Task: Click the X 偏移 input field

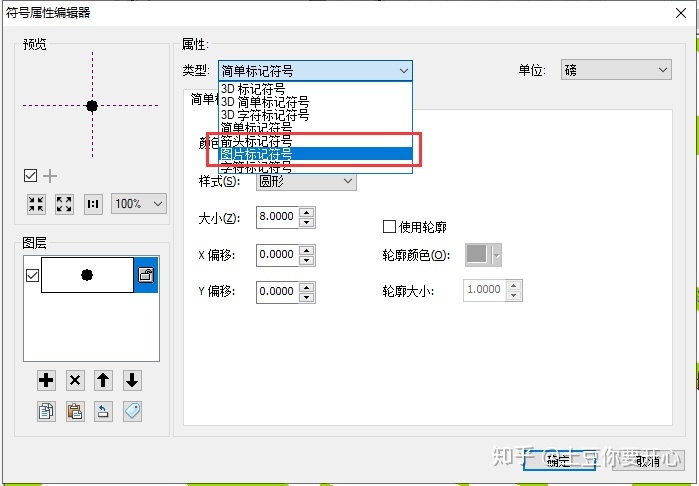Action: tap(277, 255)
